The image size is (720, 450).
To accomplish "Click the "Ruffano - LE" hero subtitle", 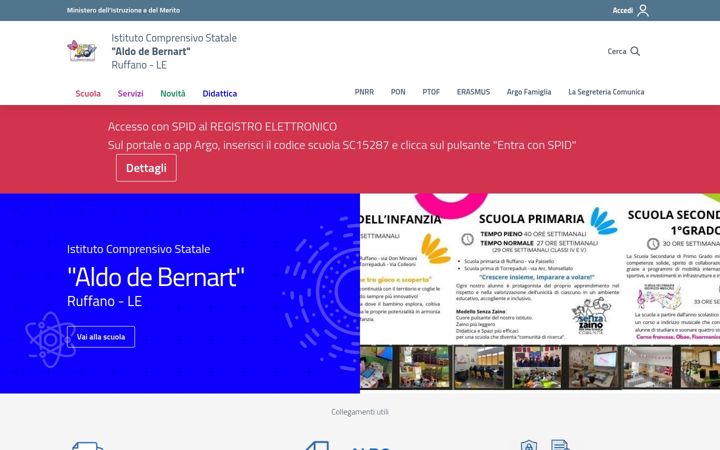I will coord(104,301).
